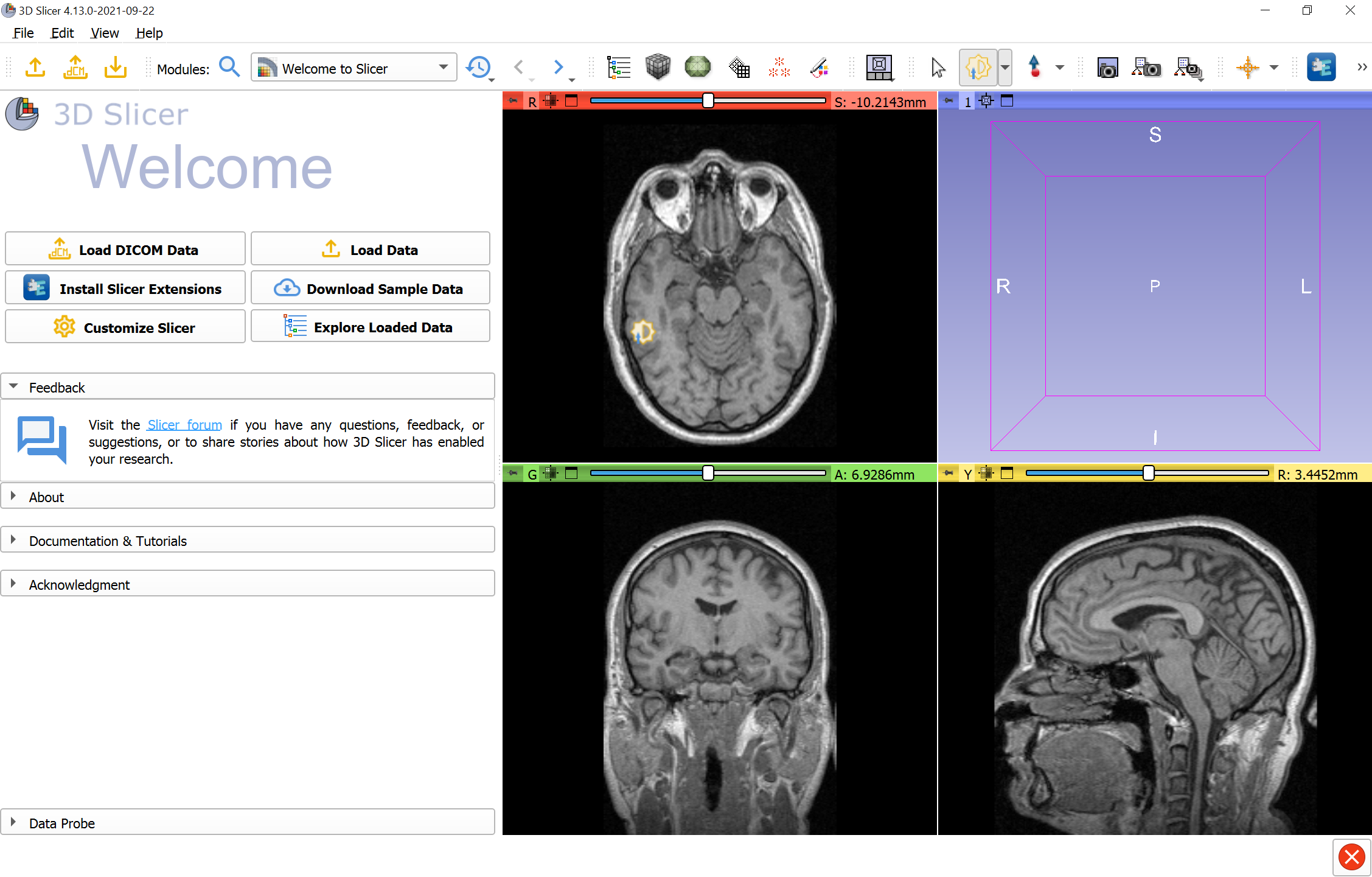Expand the Acknowledgment section

[x=248, y=584]
